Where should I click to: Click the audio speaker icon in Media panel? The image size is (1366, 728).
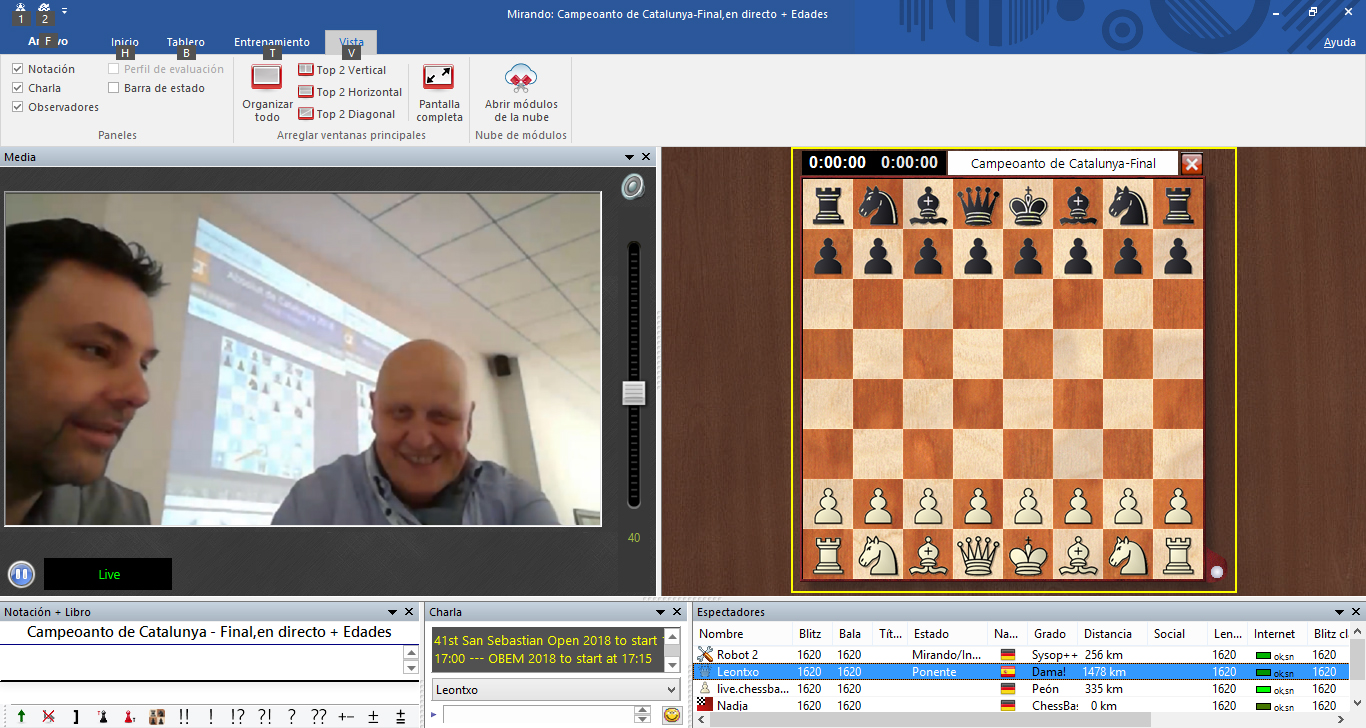[x=632, y=187]
